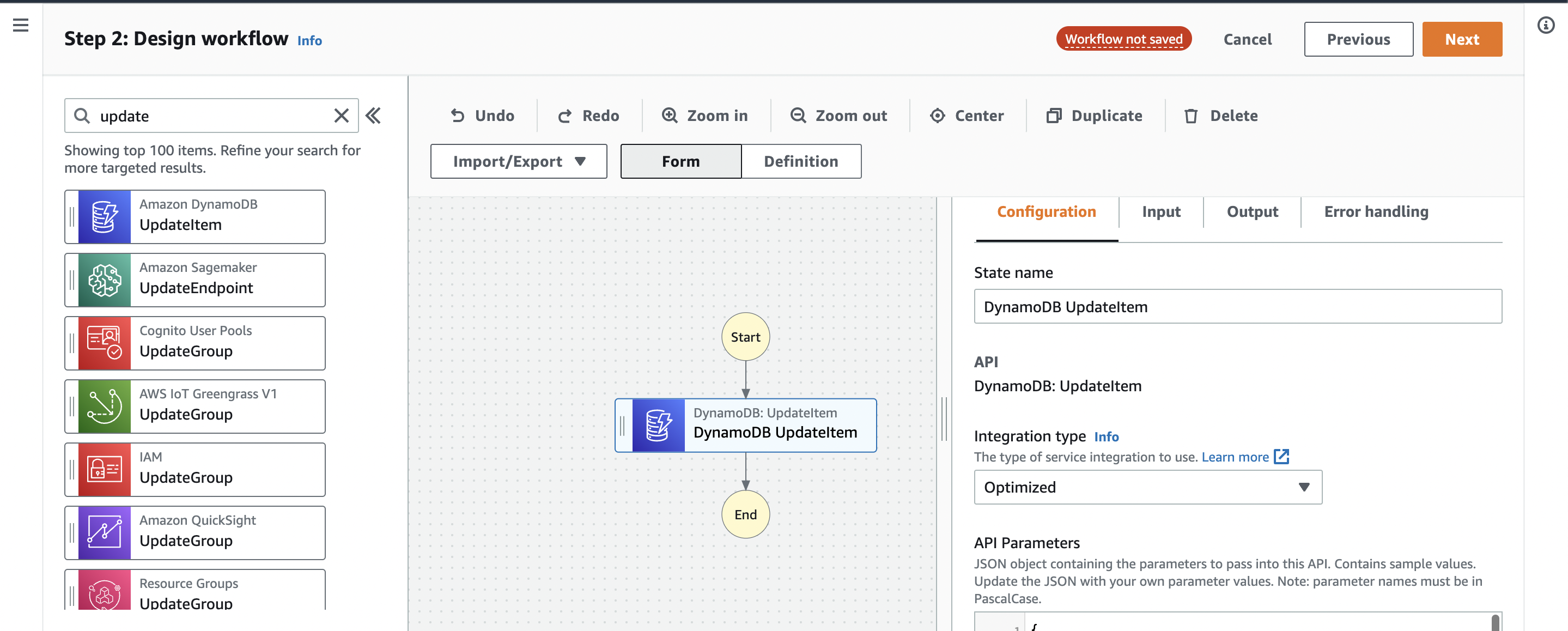Zoom out of the workflow canvas
Viewport: 1568px width, 631px height.
(839, 116)
